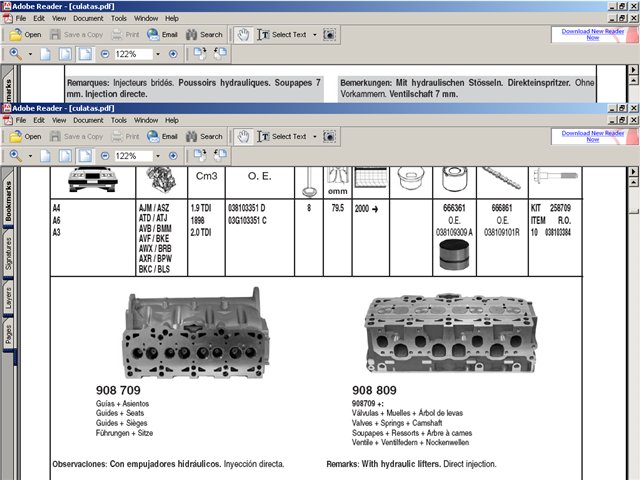Select Zoom In magnifier tool in front window
640x480 pixels.
point(16,156)
